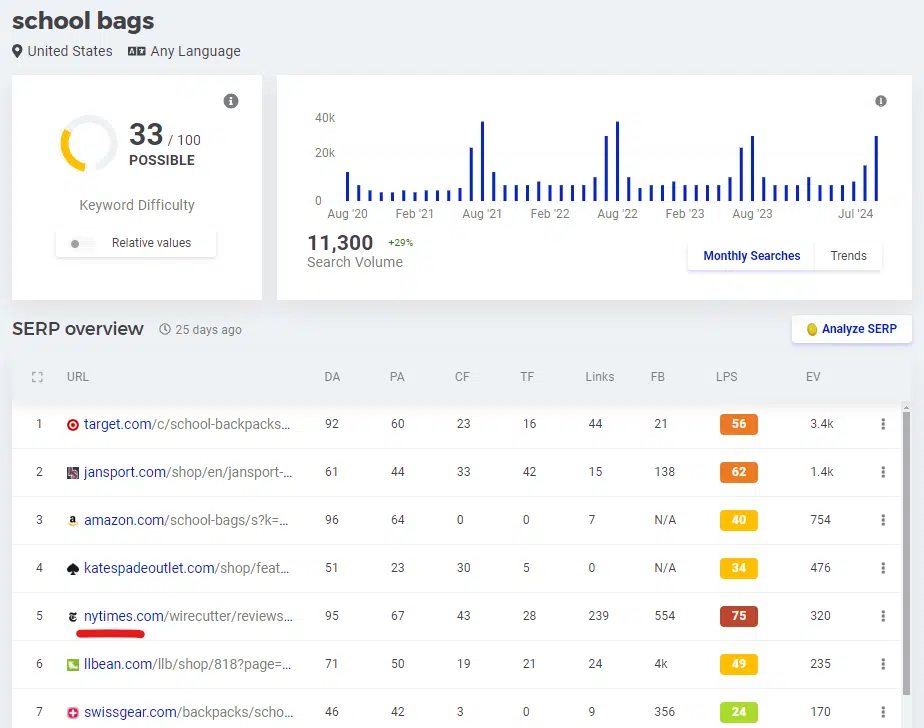Click the clock icon beside 25 days ago

[x=165, y=330]
